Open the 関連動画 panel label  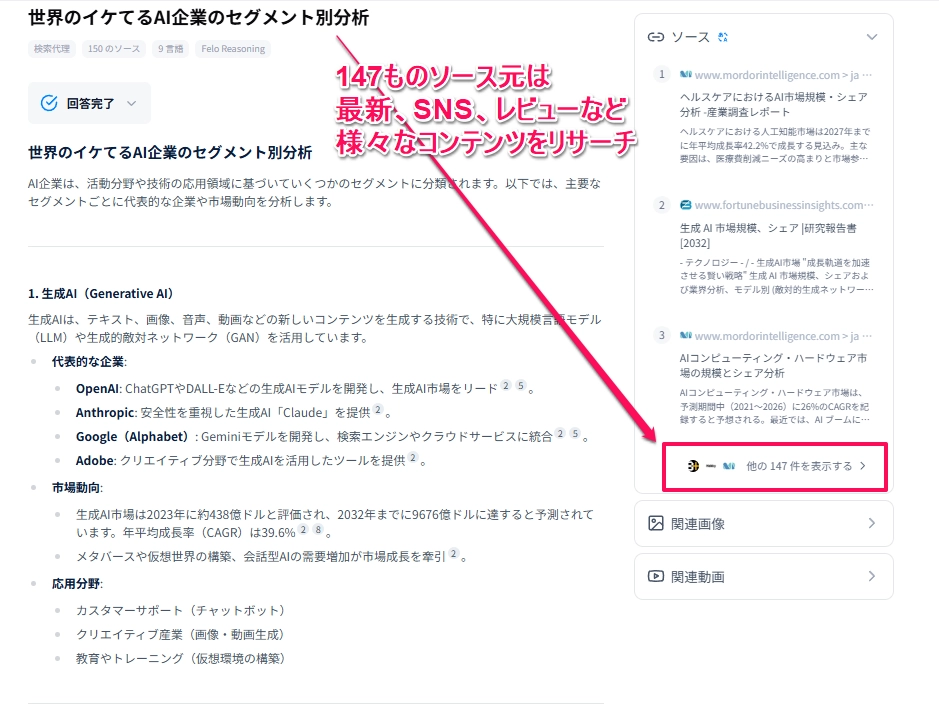698,577
